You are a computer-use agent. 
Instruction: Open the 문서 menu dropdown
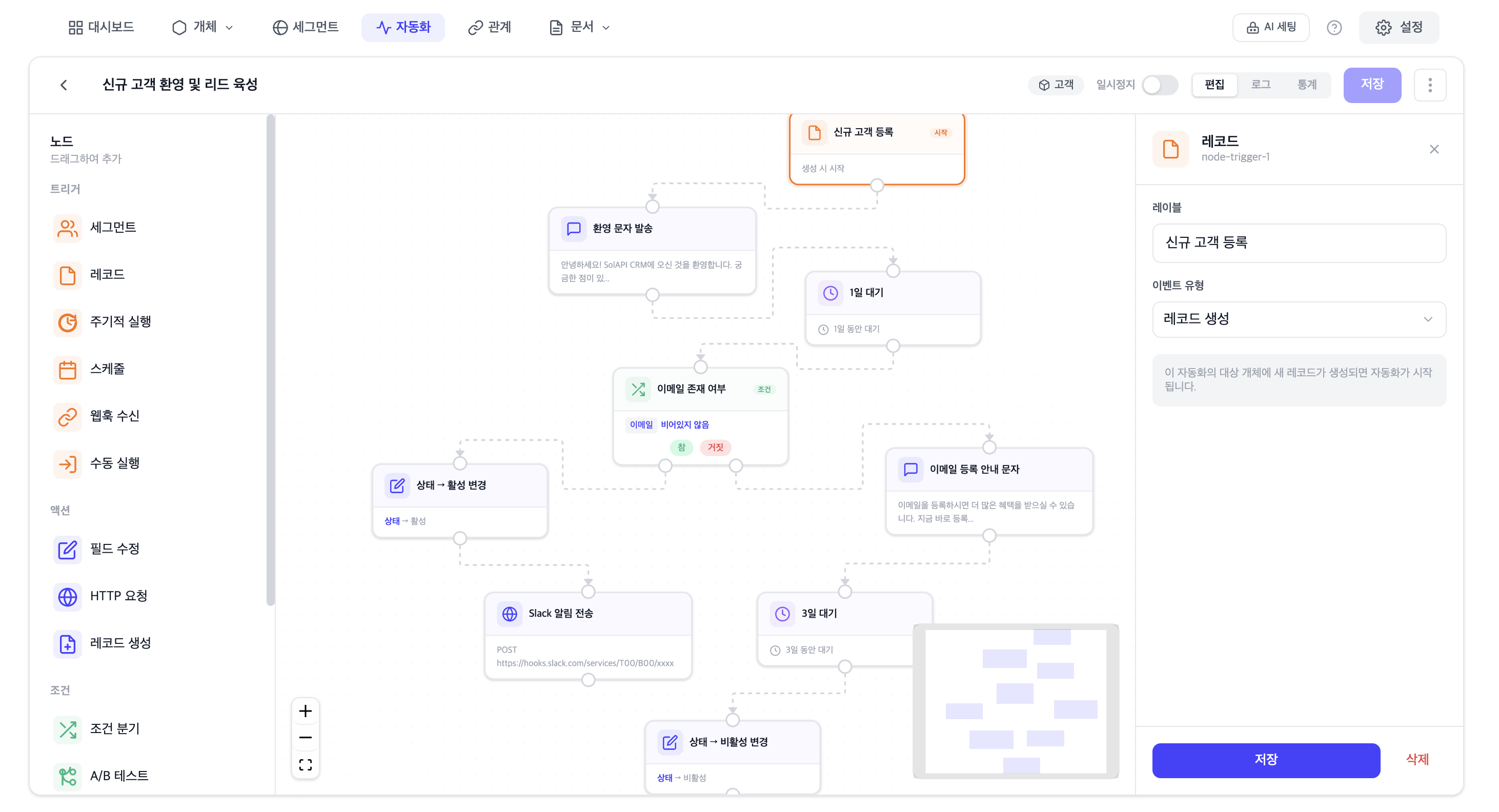pyautogui.click(x=580, y=27)
